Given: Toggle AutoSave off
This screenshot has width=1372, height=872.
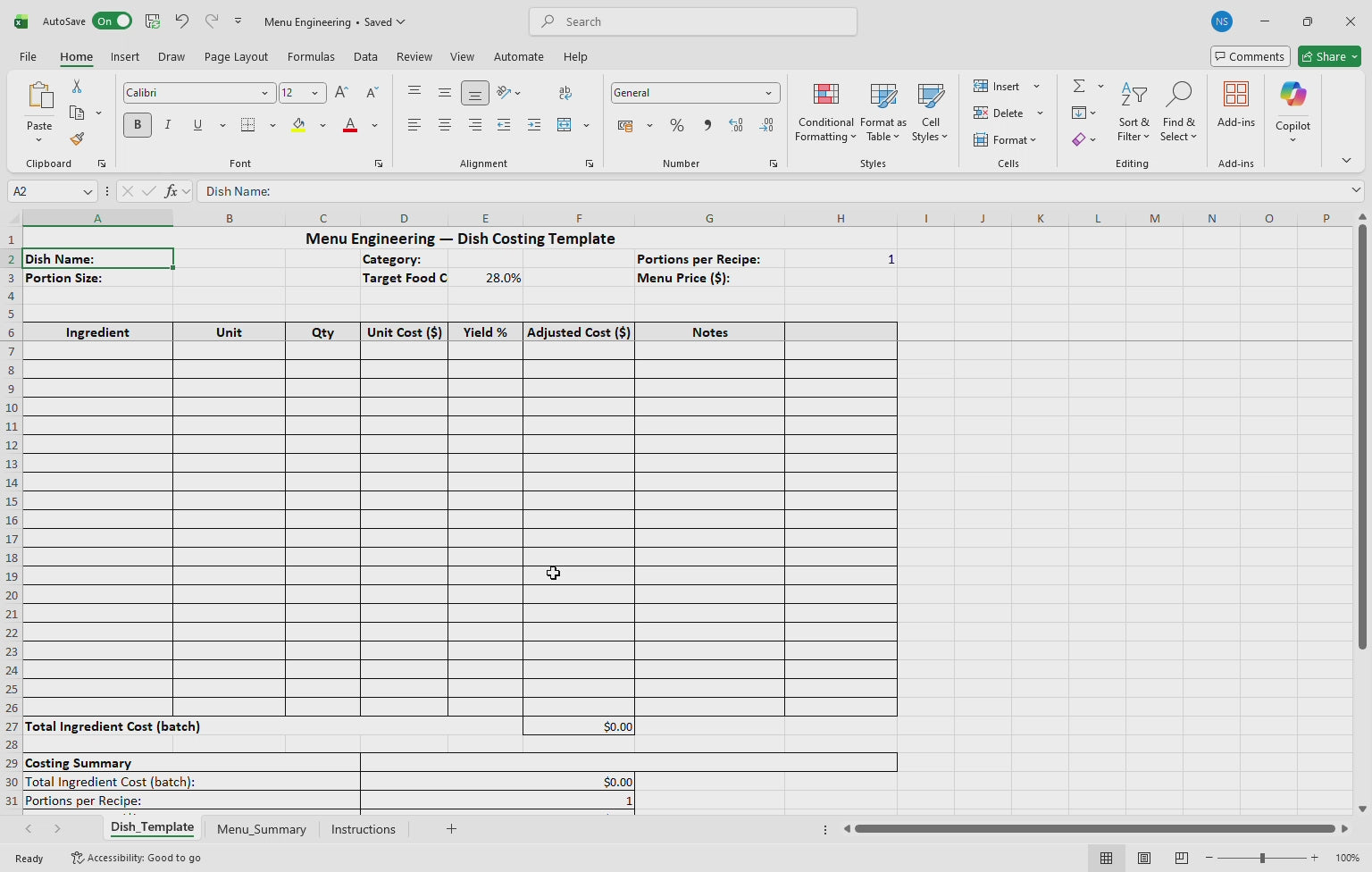Looking at the screenshot, I should pos(113,21).
